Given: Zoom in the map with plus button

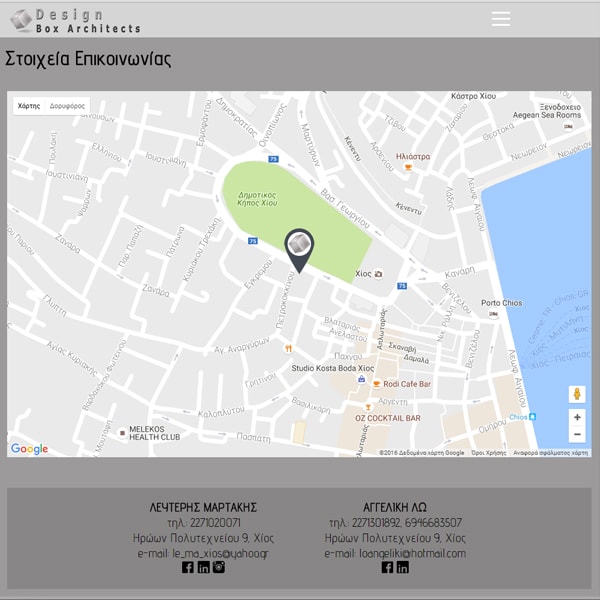Looking at the screenshot, I should [577, 417].
